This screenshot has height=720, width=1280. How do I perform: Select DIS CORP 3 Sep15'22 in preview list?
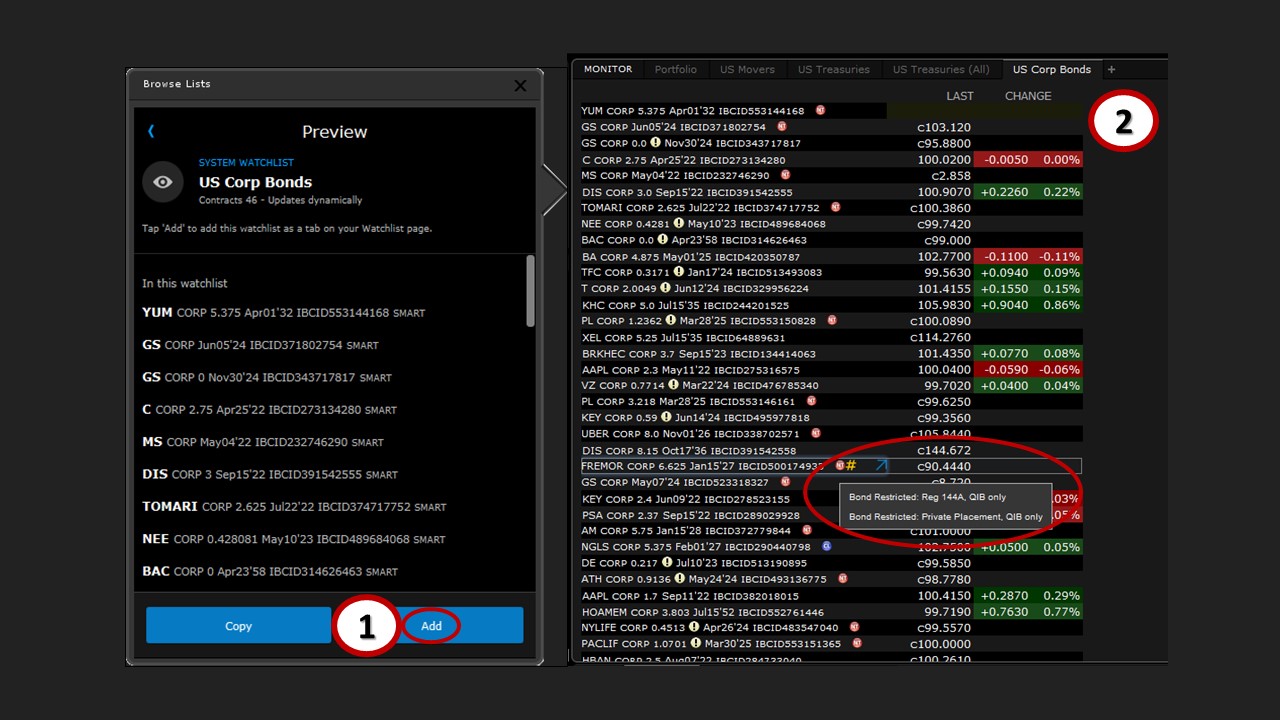pyautogui.click(x=270, y=475)
